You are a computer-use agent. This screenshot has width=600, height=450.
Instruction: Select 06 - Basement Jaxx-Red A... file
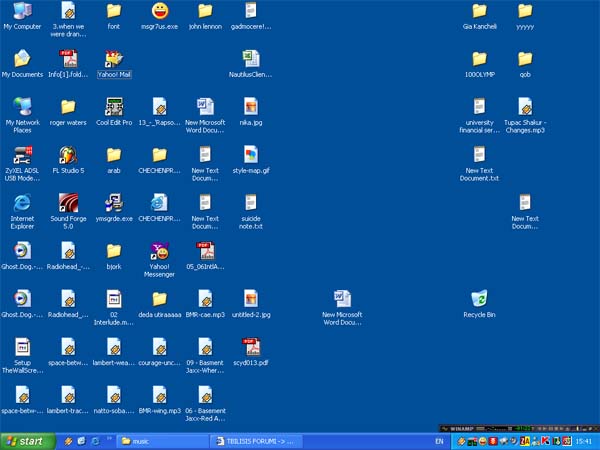point(205,404)
